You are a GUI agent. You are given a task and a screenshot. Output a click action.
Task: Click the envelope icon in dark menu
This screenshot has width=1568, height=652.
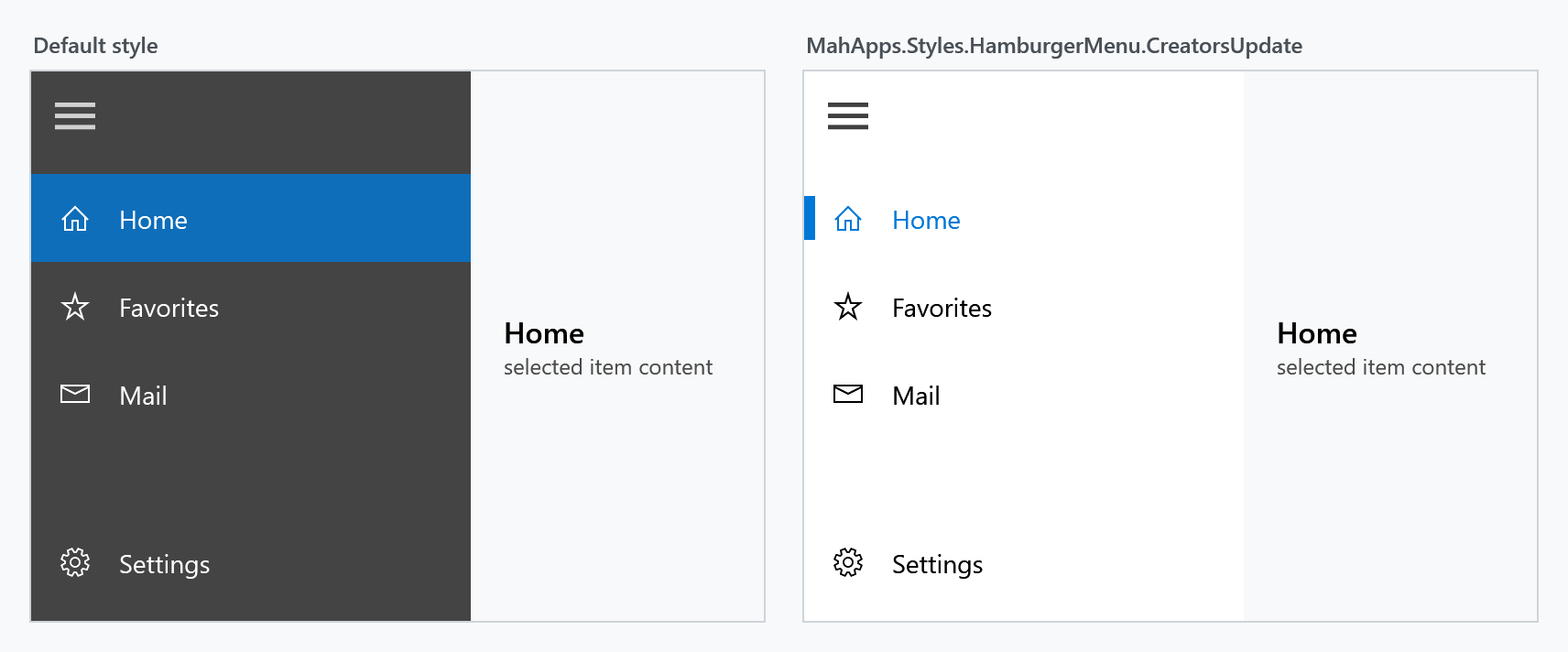pos(75,394)
